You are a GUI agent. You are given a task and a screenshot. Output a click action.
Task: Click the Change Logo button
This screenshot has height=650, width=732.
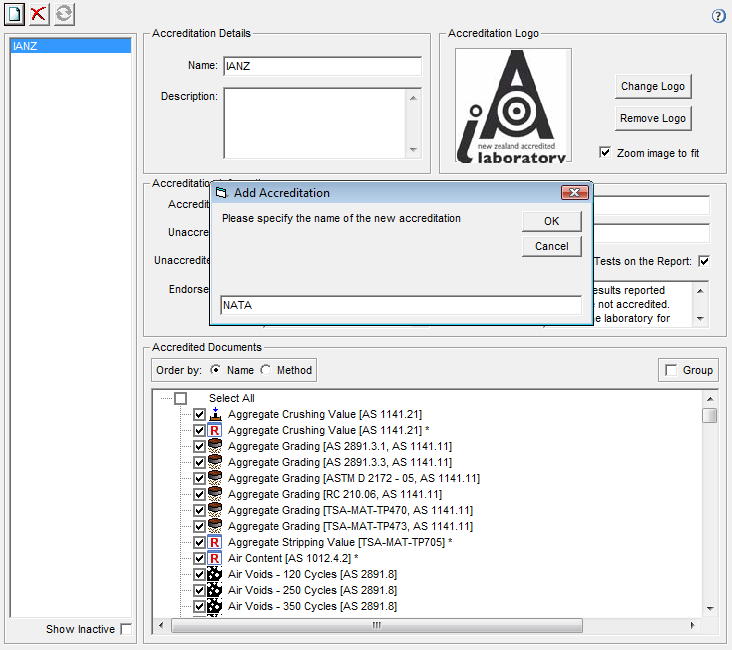point(652,86)
